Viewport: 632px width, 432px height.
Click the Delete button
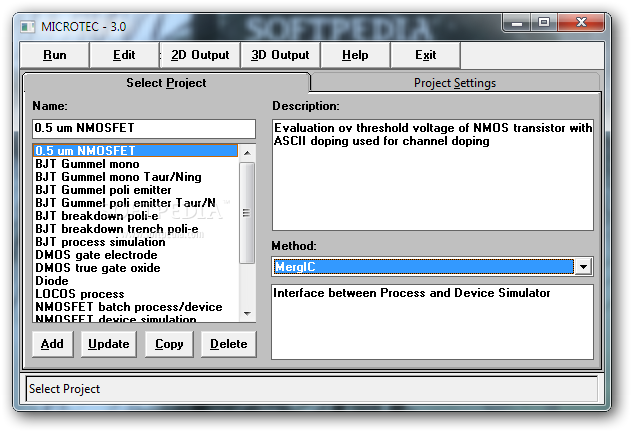click(229, 344)
